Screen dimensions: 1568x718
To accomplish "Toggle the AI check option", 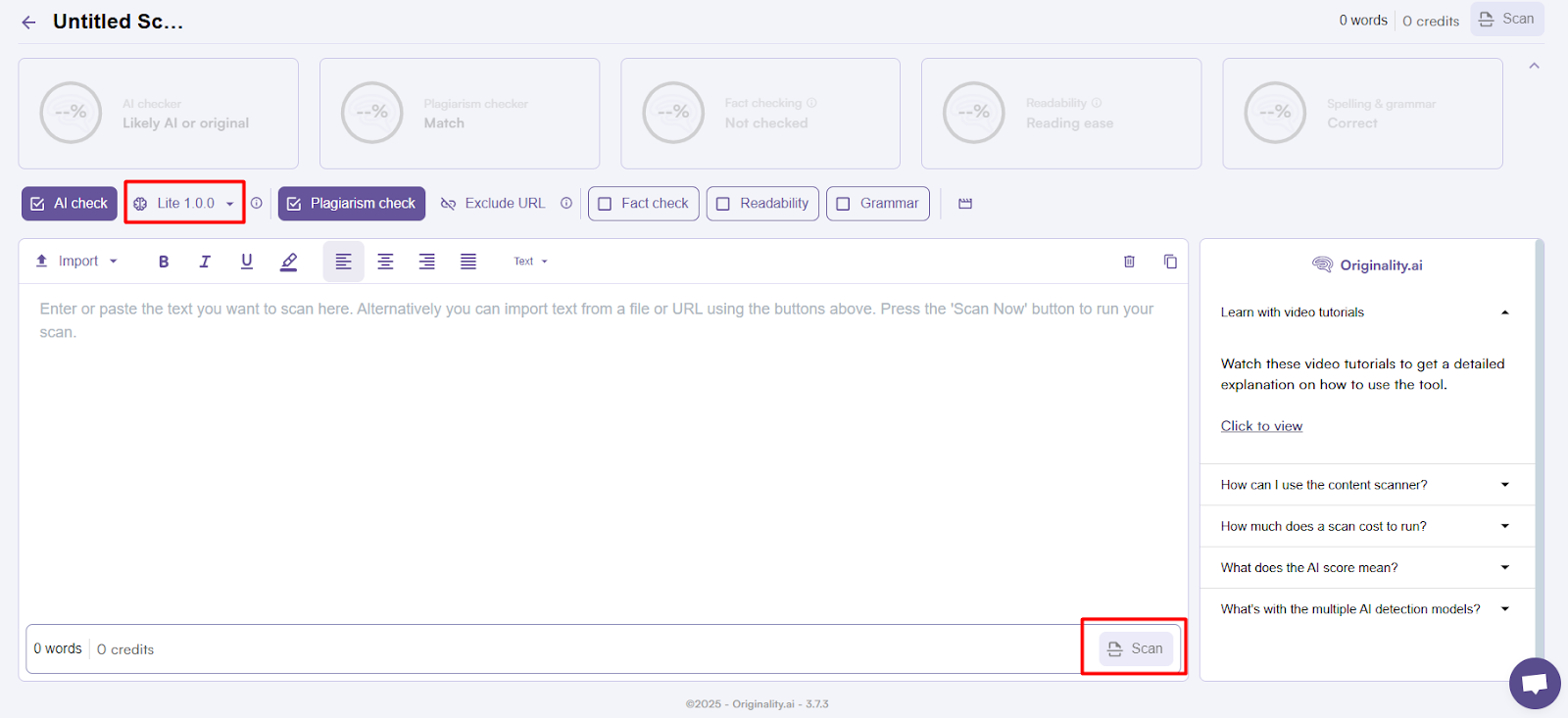I will click(x=70, y=204).
